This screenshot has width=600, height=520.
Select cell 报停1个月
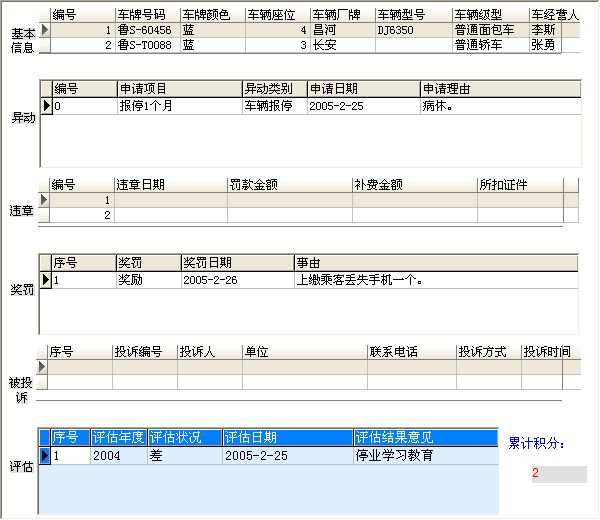[180, 106]
